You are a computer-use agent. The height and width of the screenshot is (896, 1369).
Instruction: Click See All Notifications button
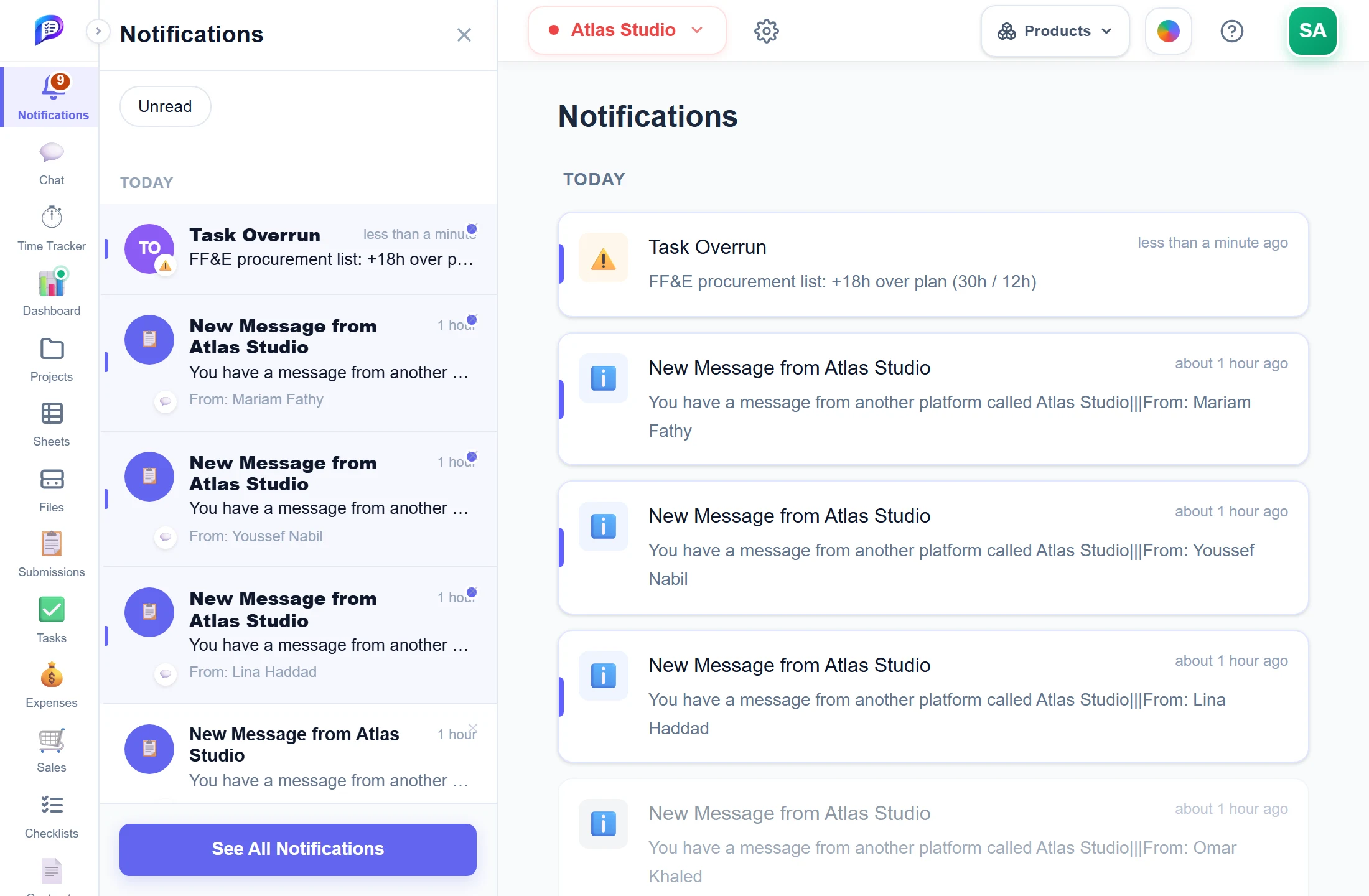pos(298,849)
